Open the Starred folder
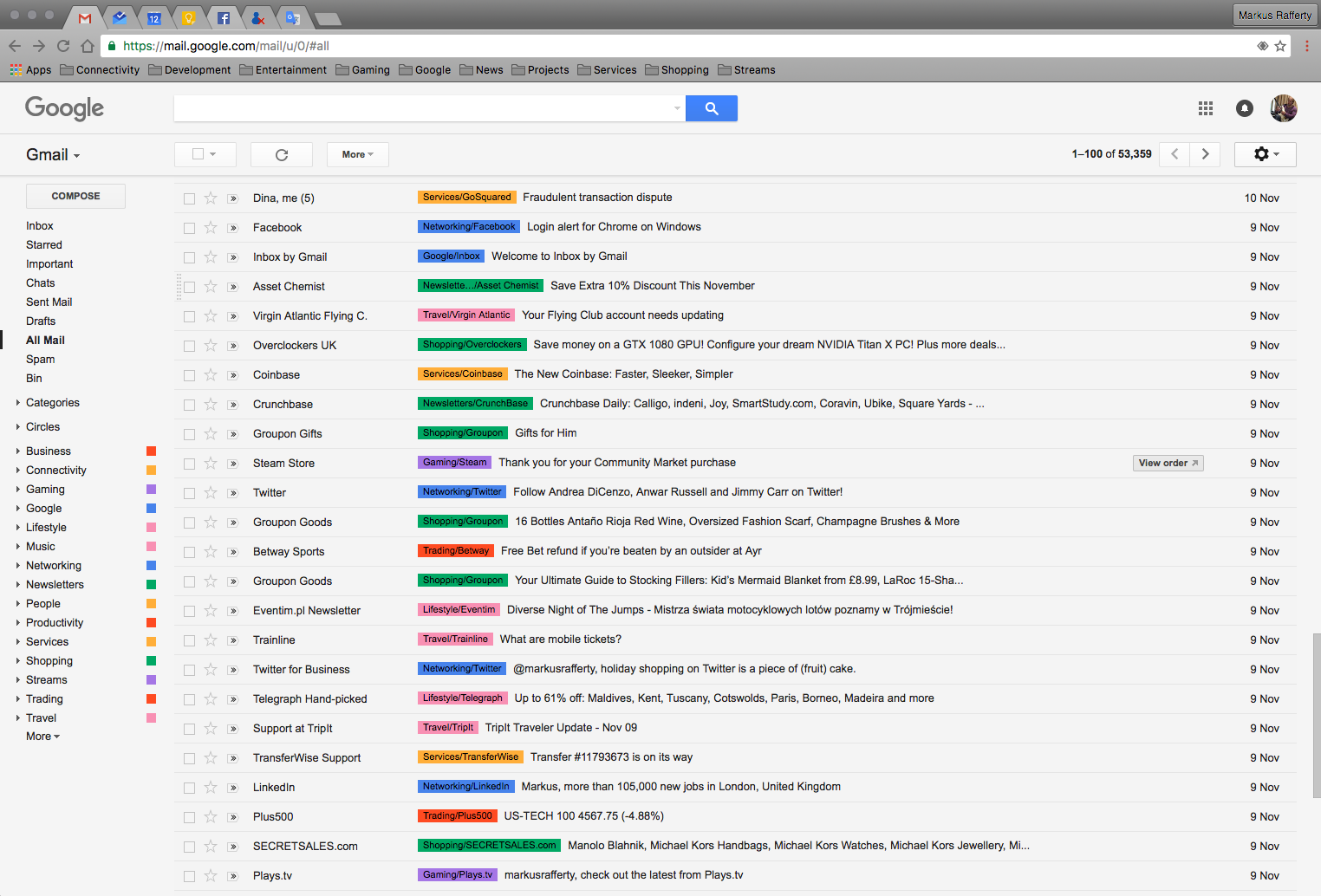 44,245
